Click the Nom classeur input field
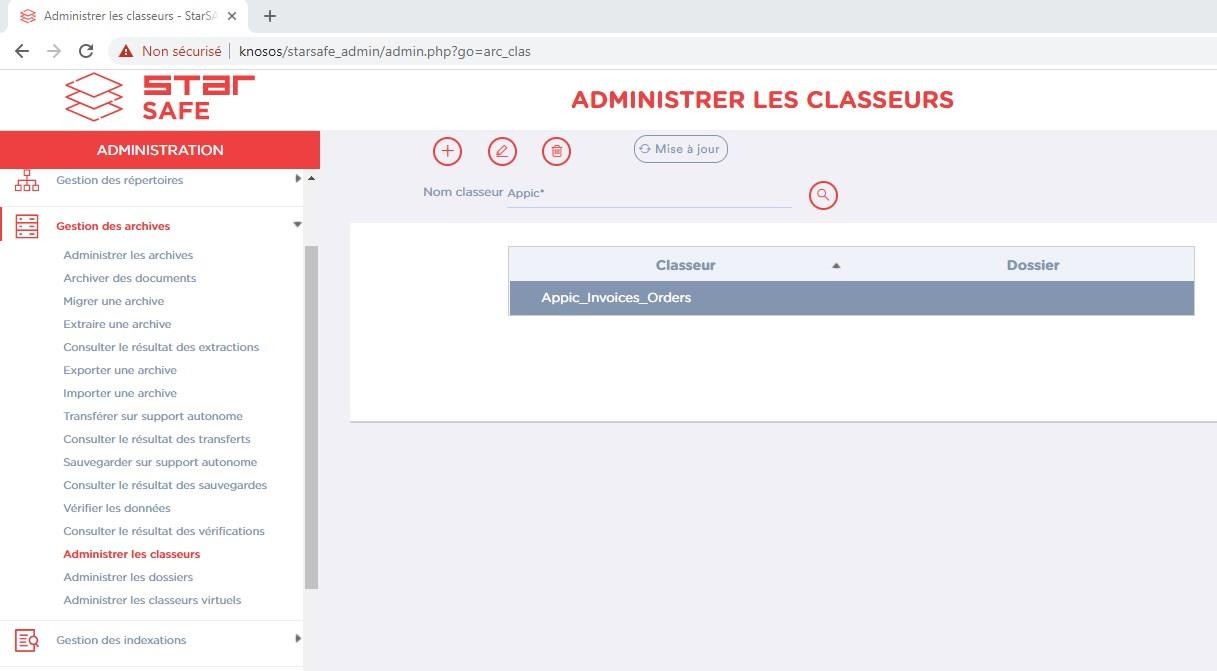Viewport: 1217px width, 671px height. point(648,193)
